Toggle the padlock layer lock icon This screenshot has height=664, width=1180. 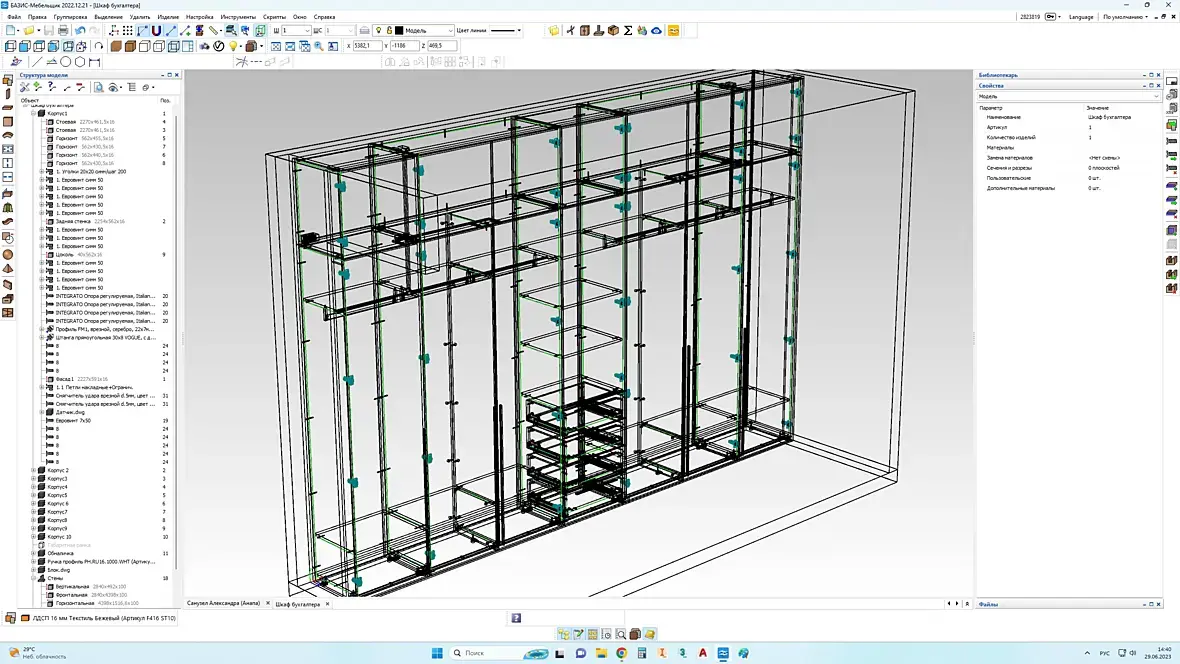(x=389, y=30)
